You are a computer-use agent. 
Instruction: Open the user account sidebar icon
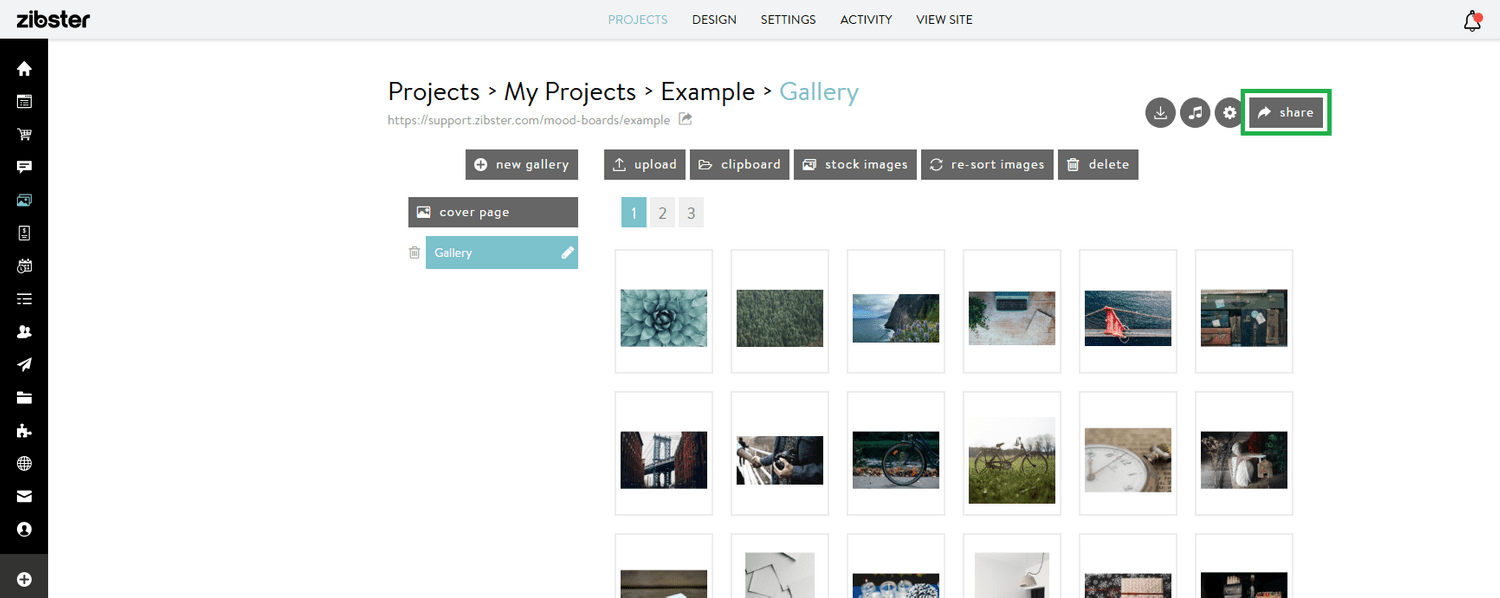24,529
